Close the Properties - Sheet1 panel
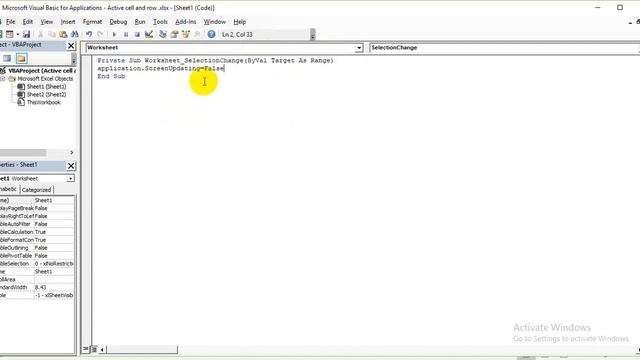Image resolution: width=640 pixels, height=360 pixels. coord(71,166)
